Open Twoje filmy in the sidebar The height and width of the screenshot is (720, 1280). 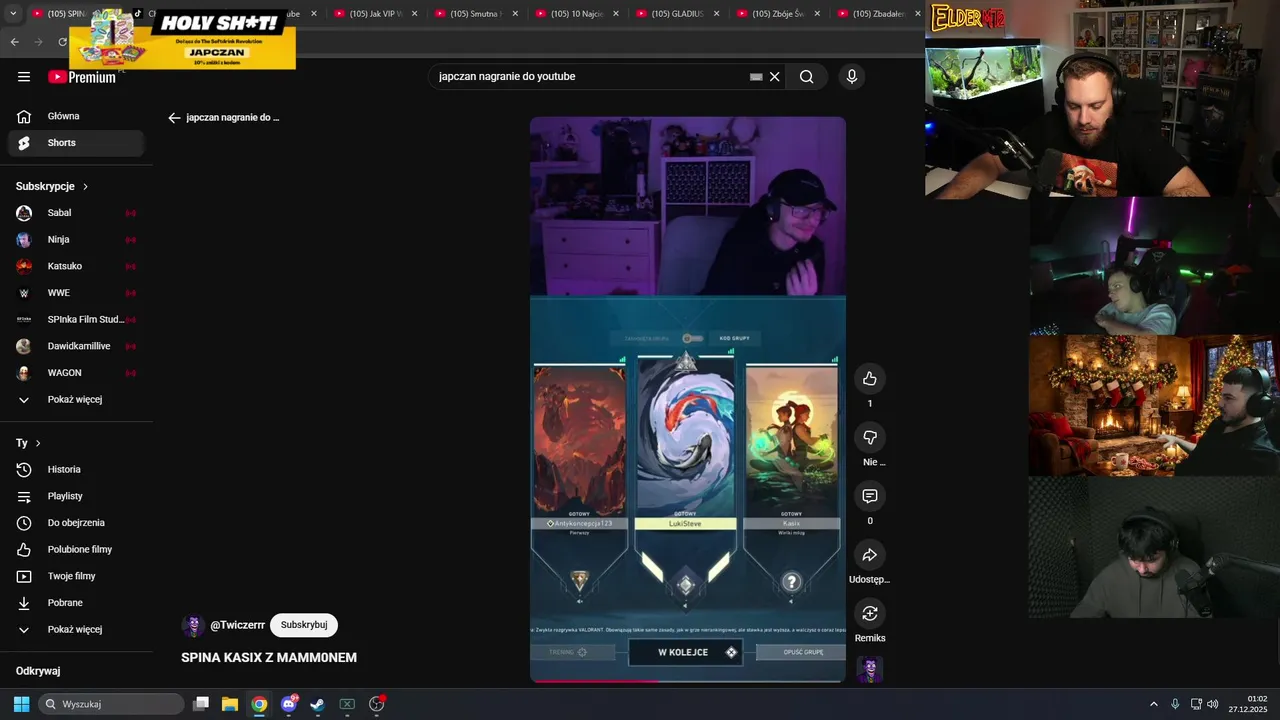click(x=76, y=576)
